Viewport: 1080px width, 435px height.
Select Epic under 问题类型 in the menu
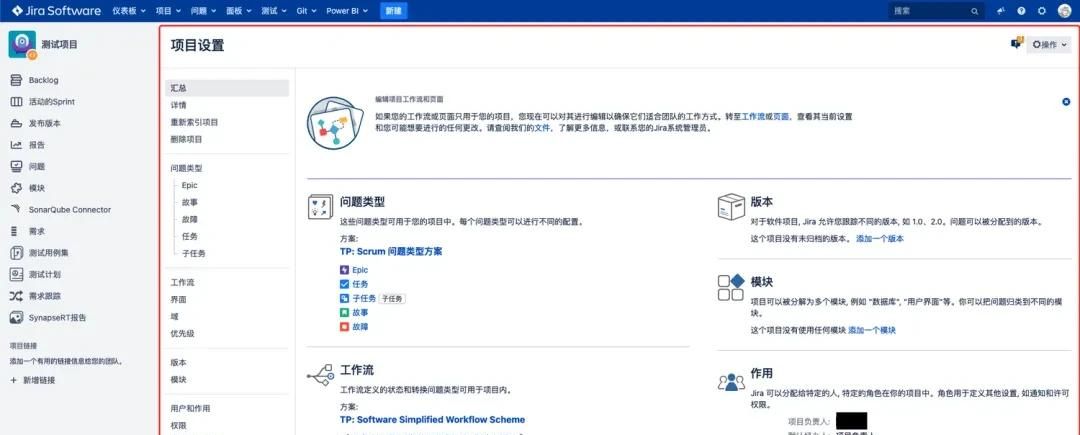[189, 185]
